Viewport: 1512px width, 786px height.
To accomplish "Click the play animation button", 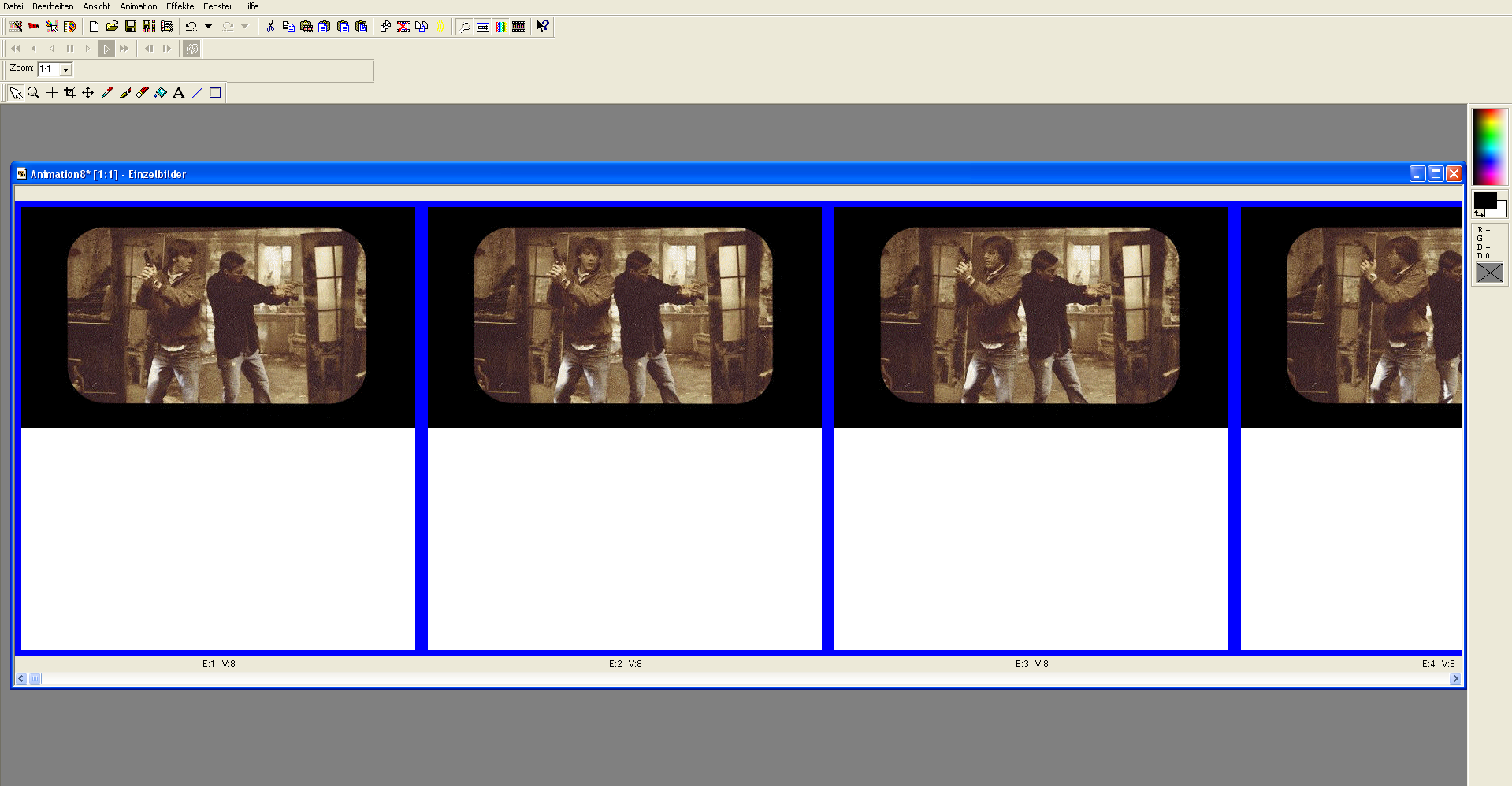I will (106, 49).
